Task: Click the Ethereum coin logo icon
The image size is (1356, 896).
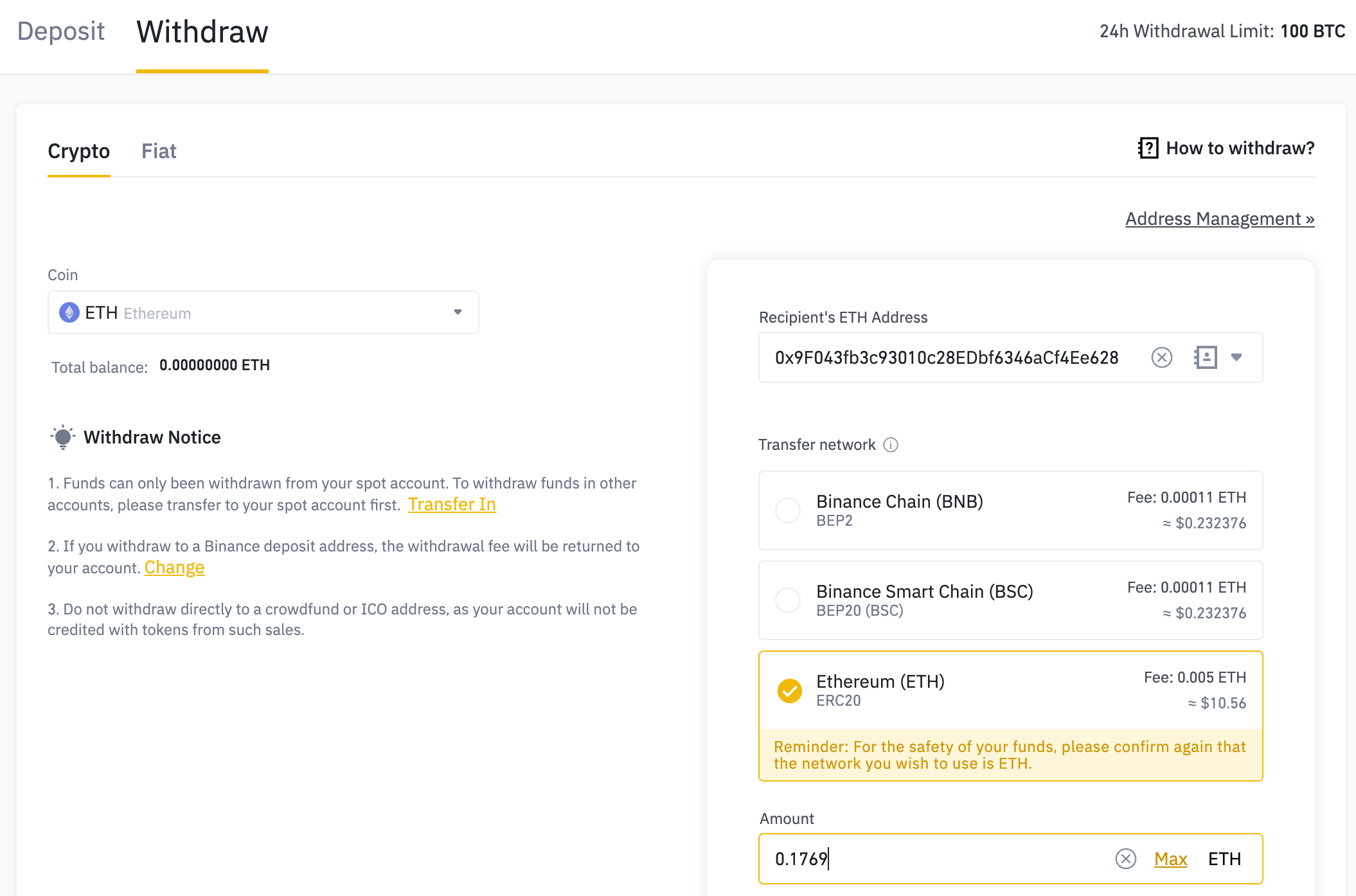Action: point(69,313)
